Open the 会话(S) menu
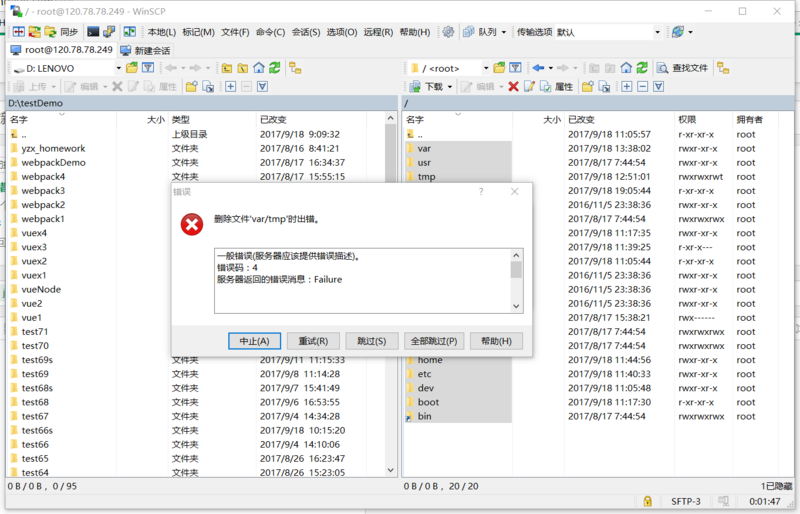The height and width of the screenshot is (514, 800). (x=306, y=32)
